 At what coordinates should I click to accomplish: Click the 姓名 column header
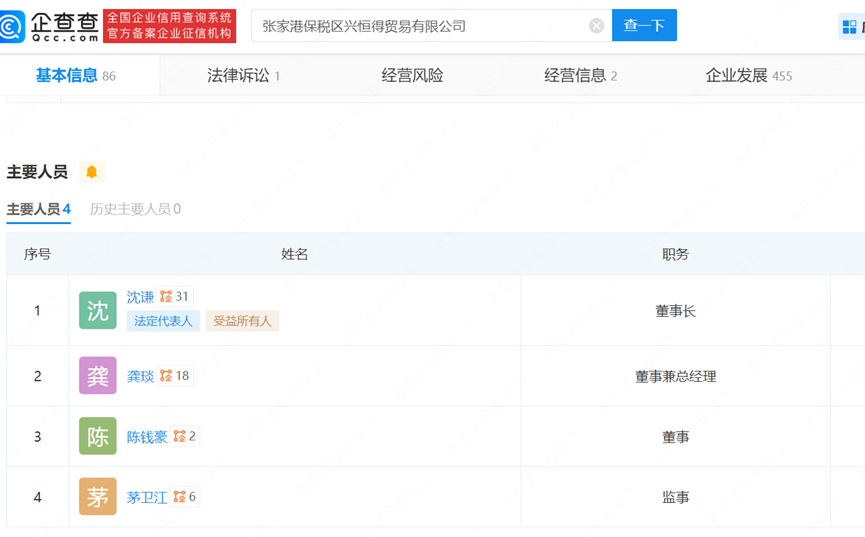[x=295, y=254]
